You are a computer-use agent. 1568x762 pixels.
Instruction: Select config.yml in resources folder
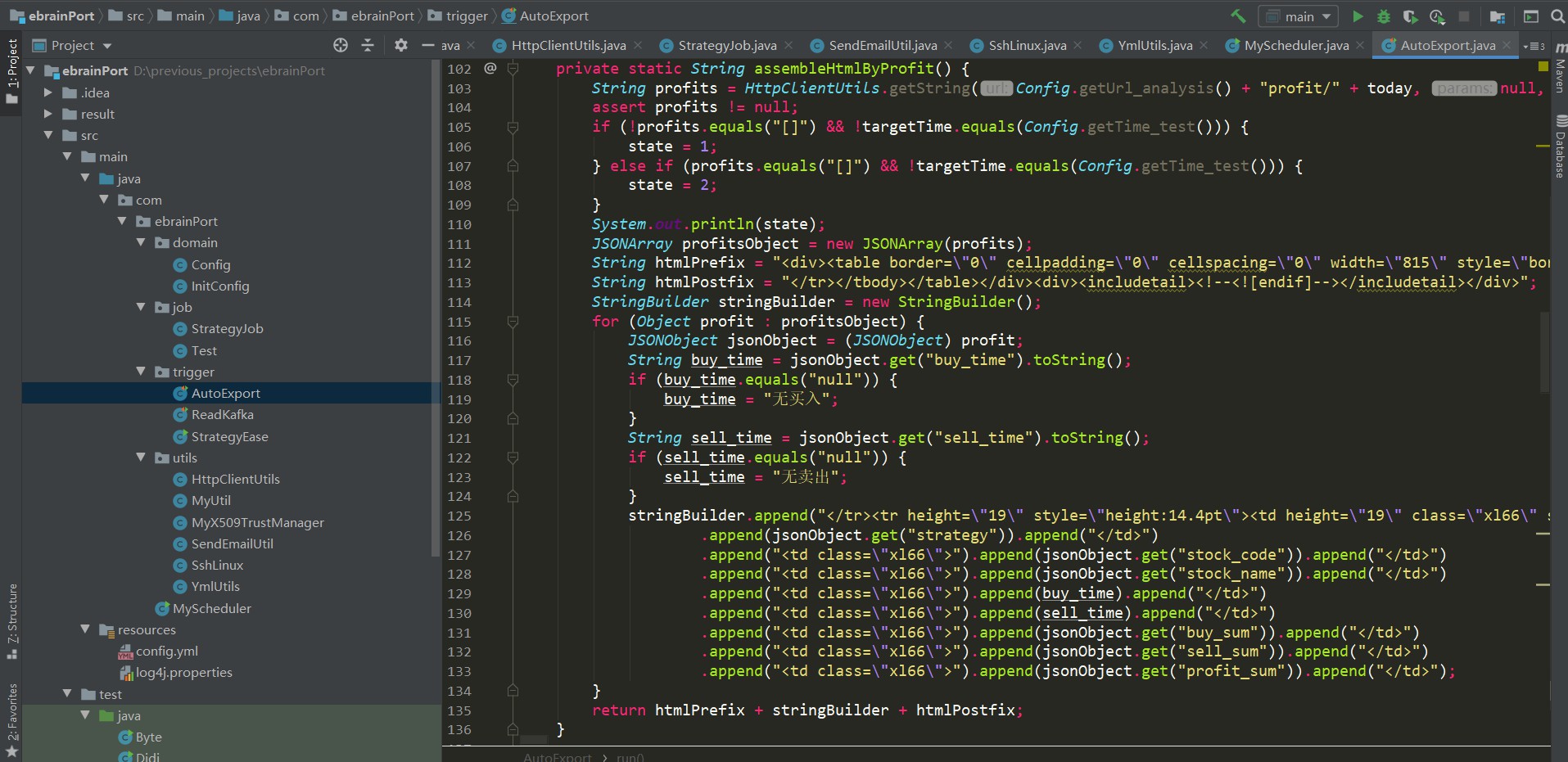pyautogui.click(x=166, y=651)
